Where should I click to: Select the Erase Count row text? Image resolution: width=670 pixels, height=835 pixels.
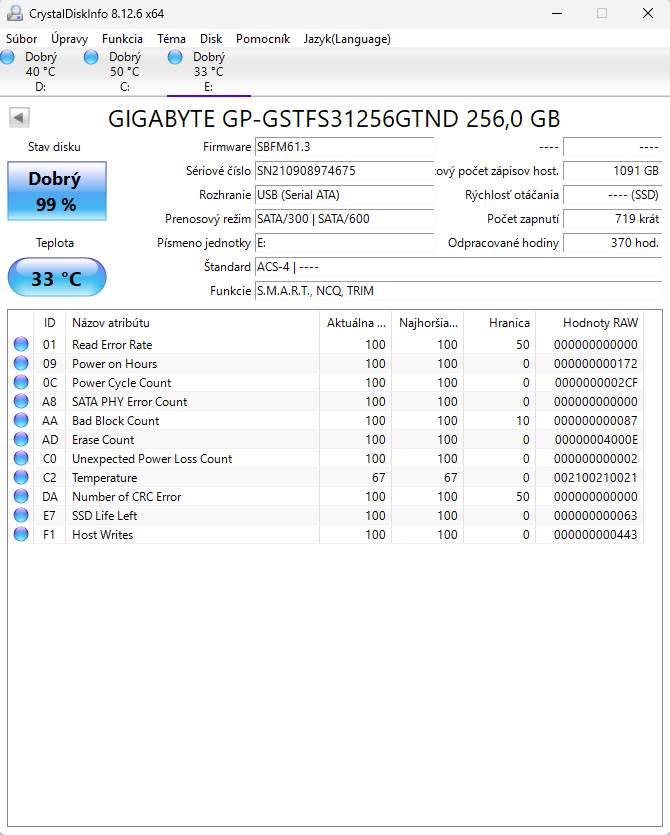pyautogui.click(x=103, y=440)
